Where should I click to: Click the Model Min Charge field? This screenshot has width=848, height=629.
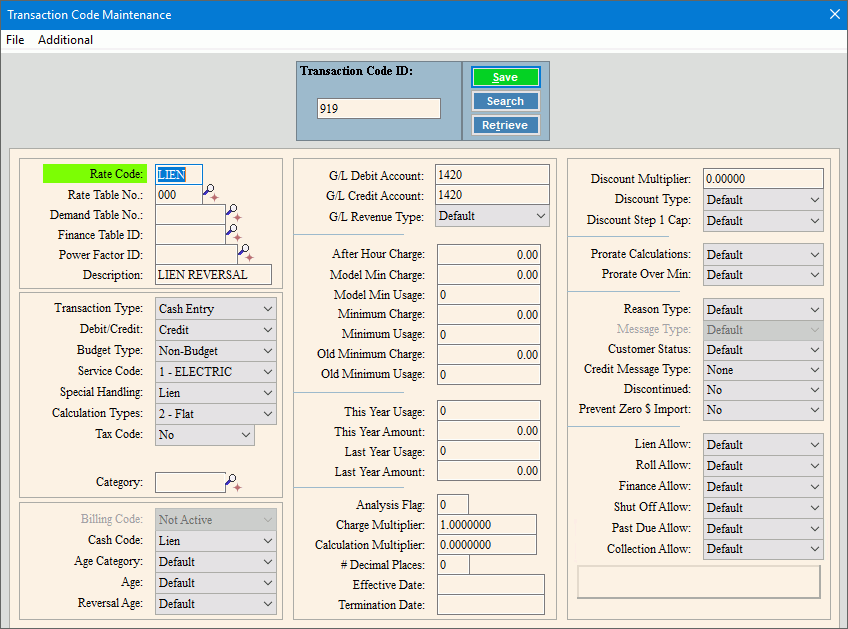(x=489, y=275)
